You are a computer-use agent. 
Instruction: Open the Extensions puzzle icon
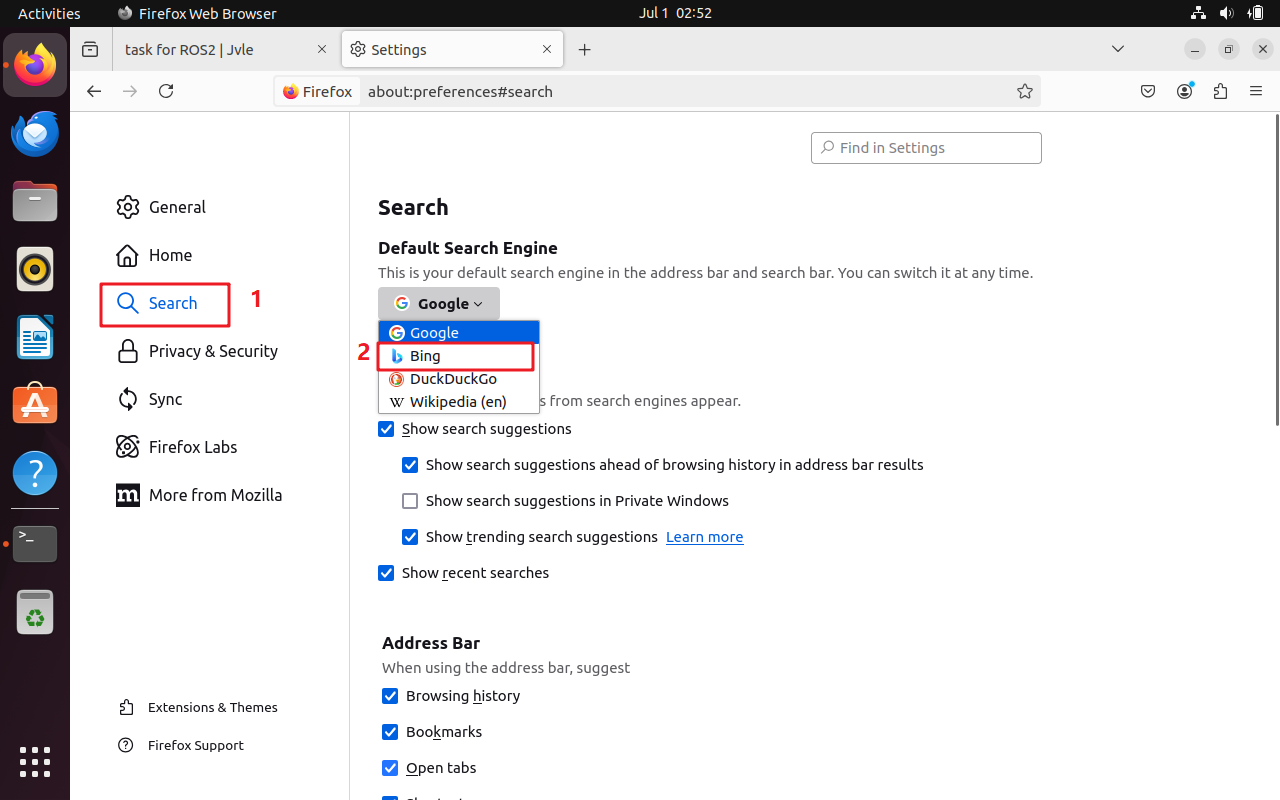[x=1220, y=91]
